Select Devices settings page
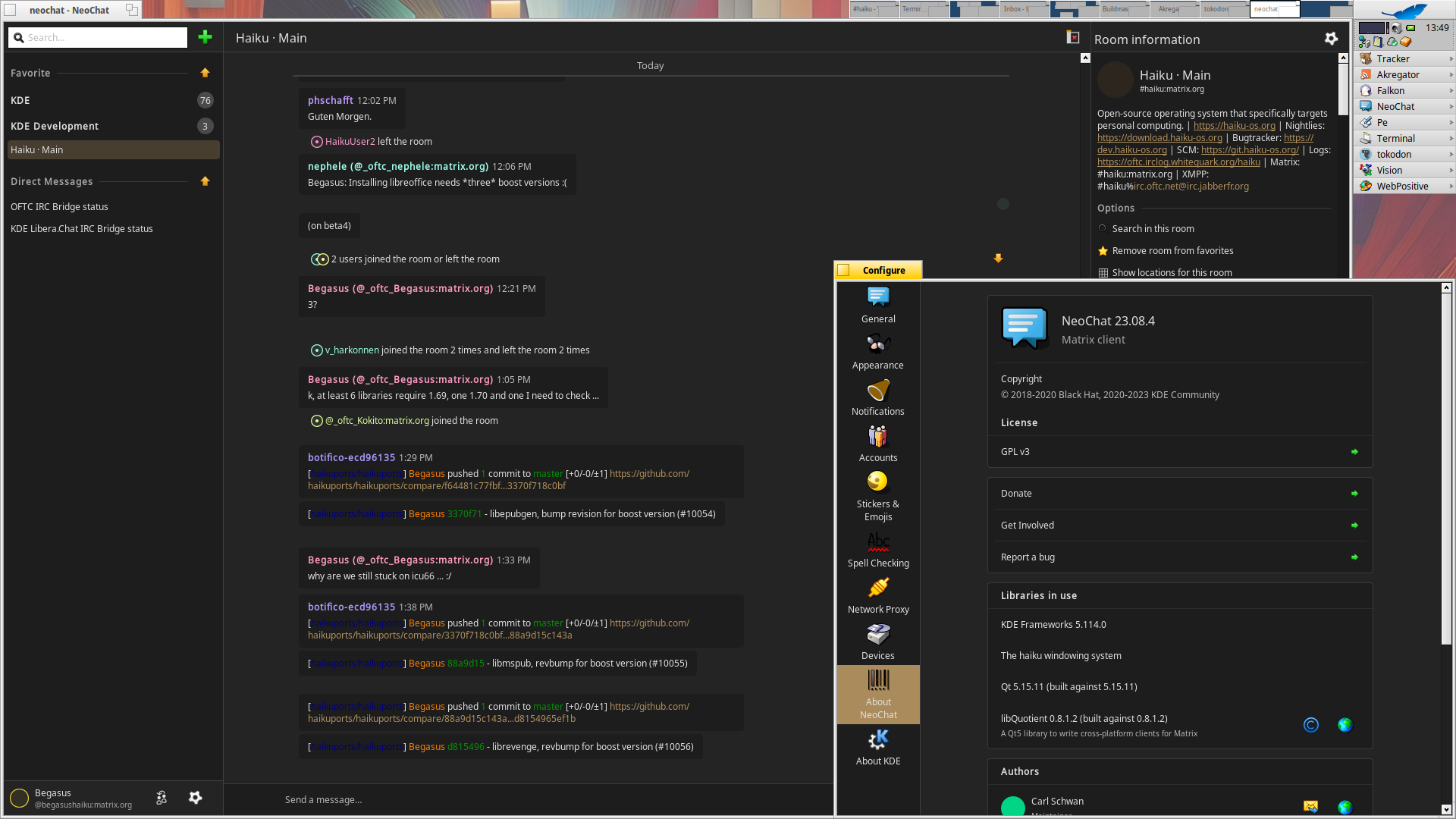The height and width of the screenshot is (819, 1456). pos(878,642)
